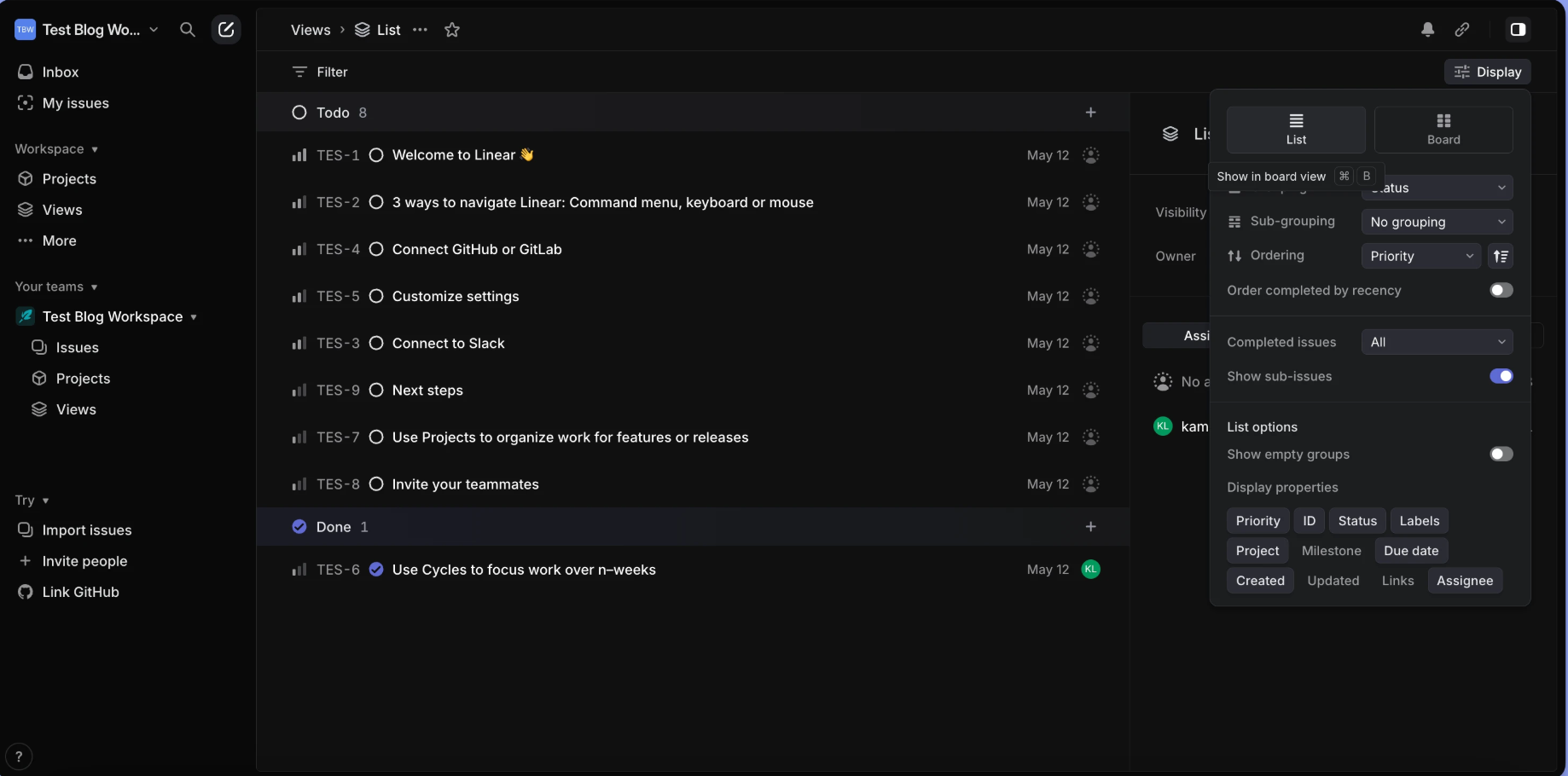The height and width of the screenshot is (776, 1568).
Task: Open the Ordering Priority dropdown
Action: coord(1421,256)
